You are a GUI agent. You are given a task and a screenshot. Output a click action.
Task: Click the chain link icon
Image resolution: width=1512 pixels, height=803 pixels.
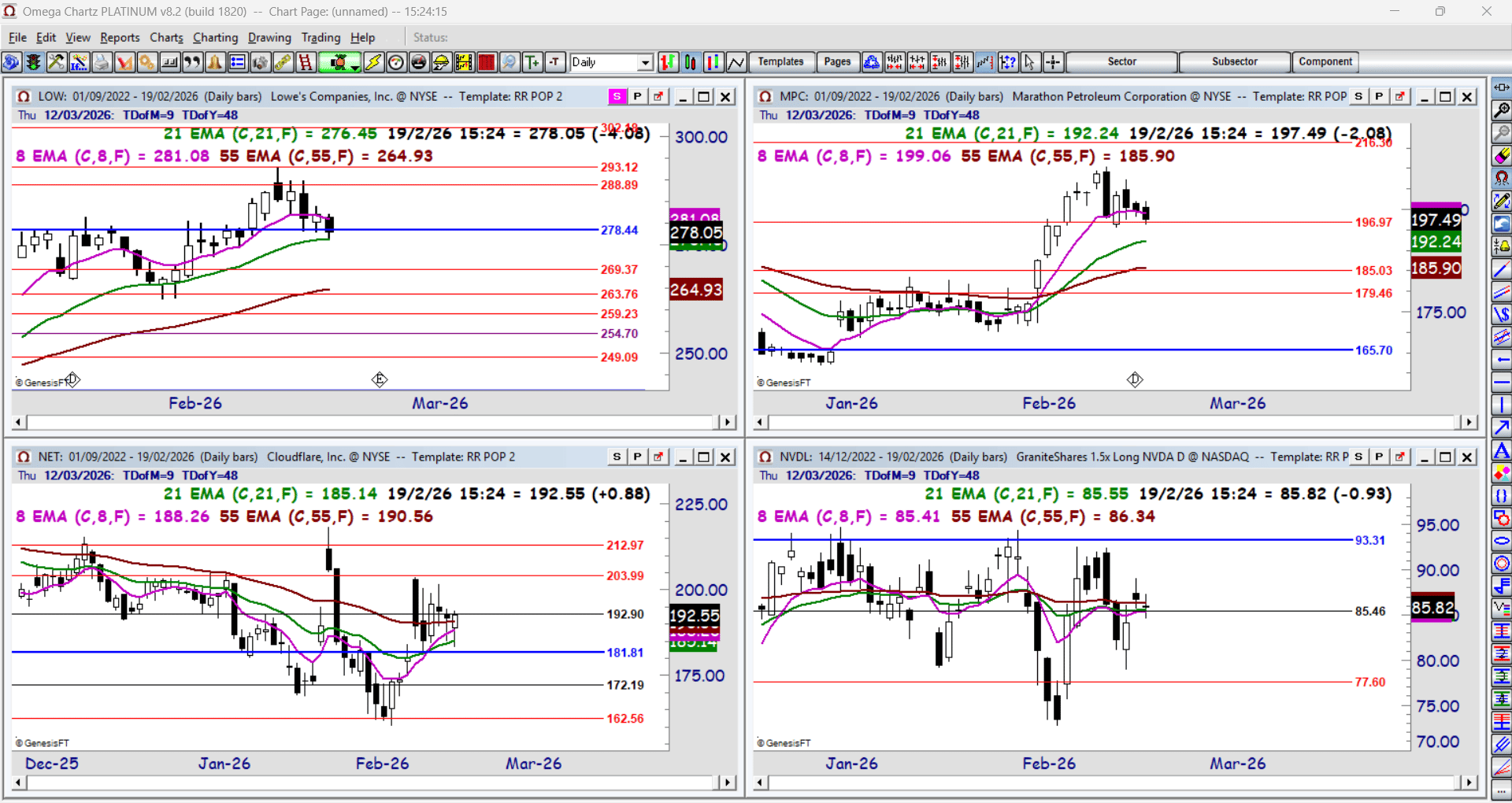point(283,62)
